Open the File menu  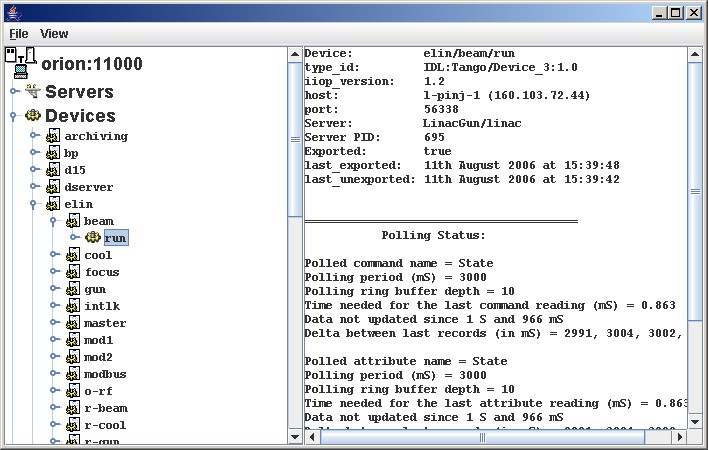(x=19, y=33)
